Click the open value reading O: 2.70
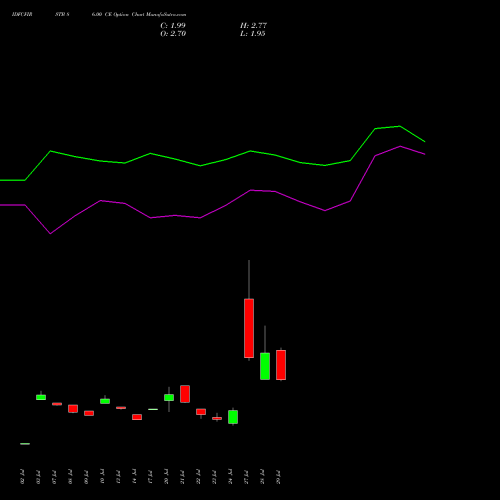 pyautogui.click(x=173, y=34)
